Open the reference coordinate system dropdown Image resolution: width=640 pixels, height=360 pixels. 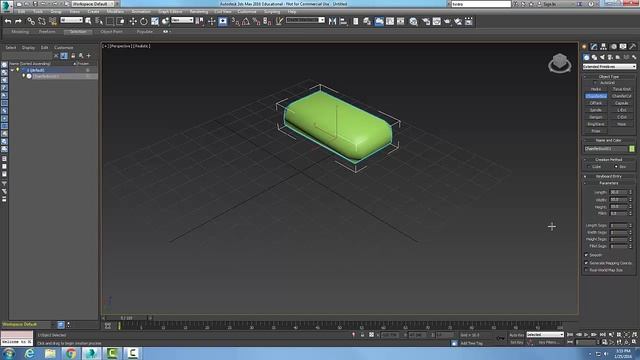[x=182, y=20]
